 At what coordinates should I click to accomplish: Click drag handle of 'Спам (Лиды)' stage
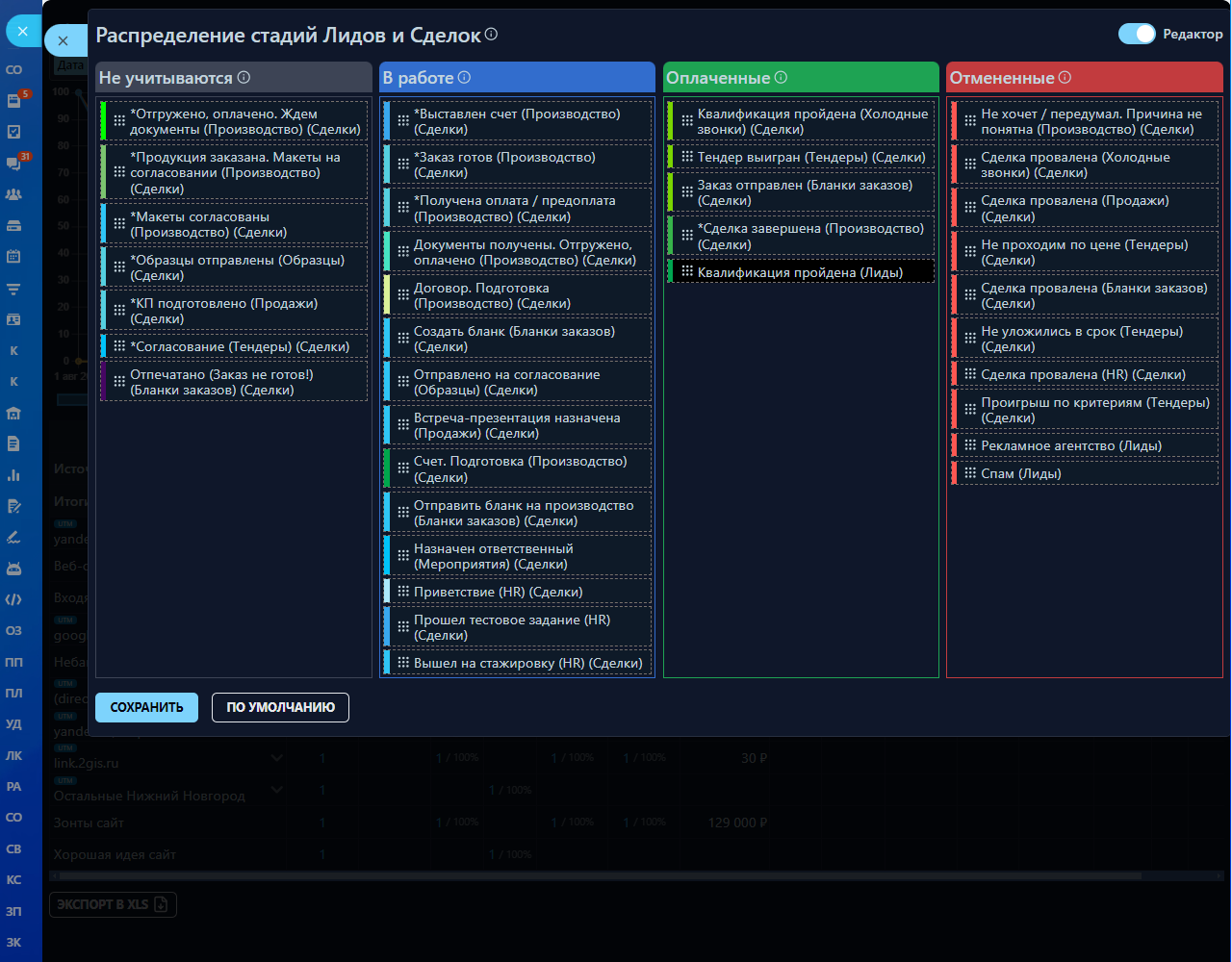[969, 473]
